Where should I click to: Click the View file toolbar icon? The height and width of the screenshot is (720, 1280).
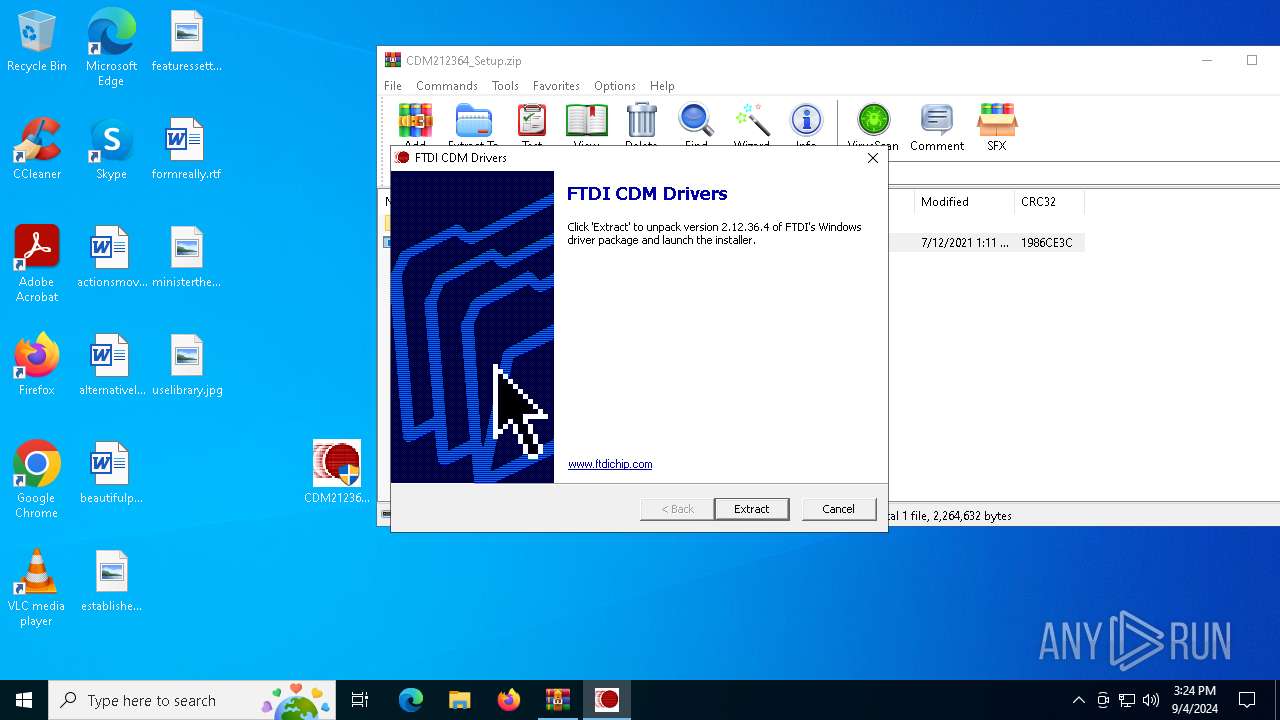click(x=587, y=124)
